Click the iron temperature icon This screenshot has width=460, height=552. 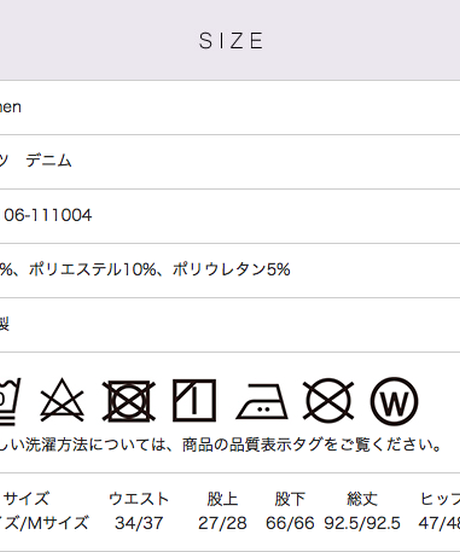coord(262,401)
